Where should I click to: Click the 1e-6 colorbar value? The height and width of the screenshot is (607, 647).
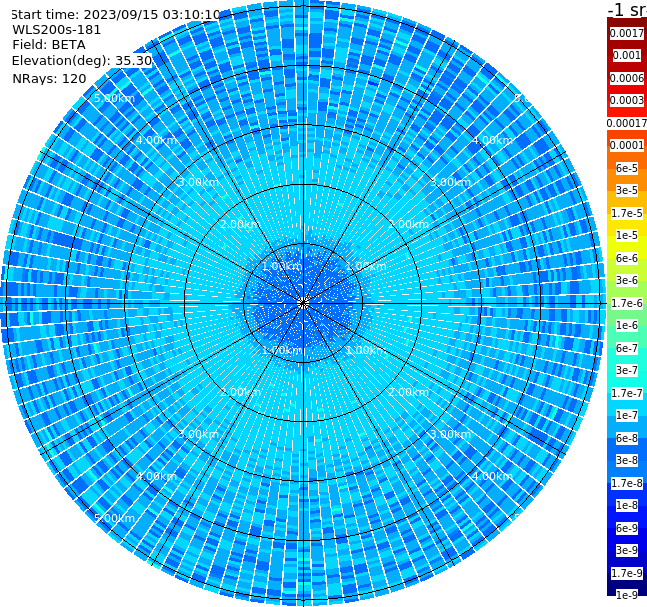pos(627,325)
